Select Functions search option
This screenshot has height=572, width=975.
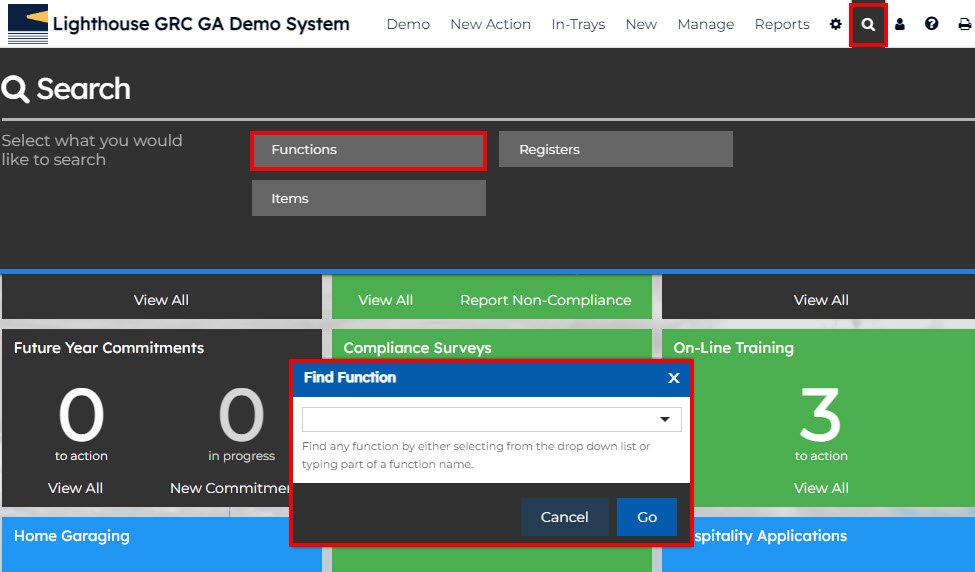point(368,150)
